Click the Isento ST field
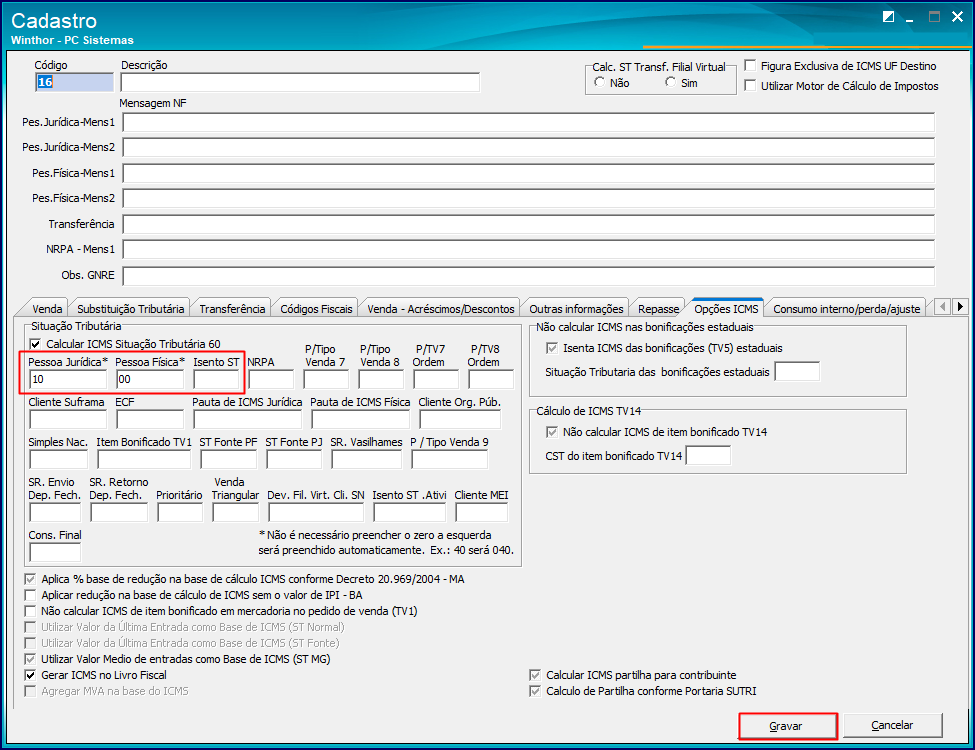Image resolution: width=975 pixels, height=750 pixels. point(216,379)
